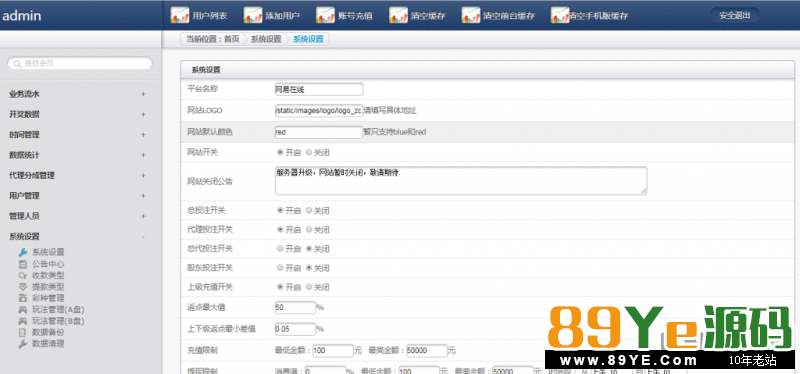Set 网站开关 to 开启
The width and height of the screenshot is (800, 374).
tap(280, 152)
